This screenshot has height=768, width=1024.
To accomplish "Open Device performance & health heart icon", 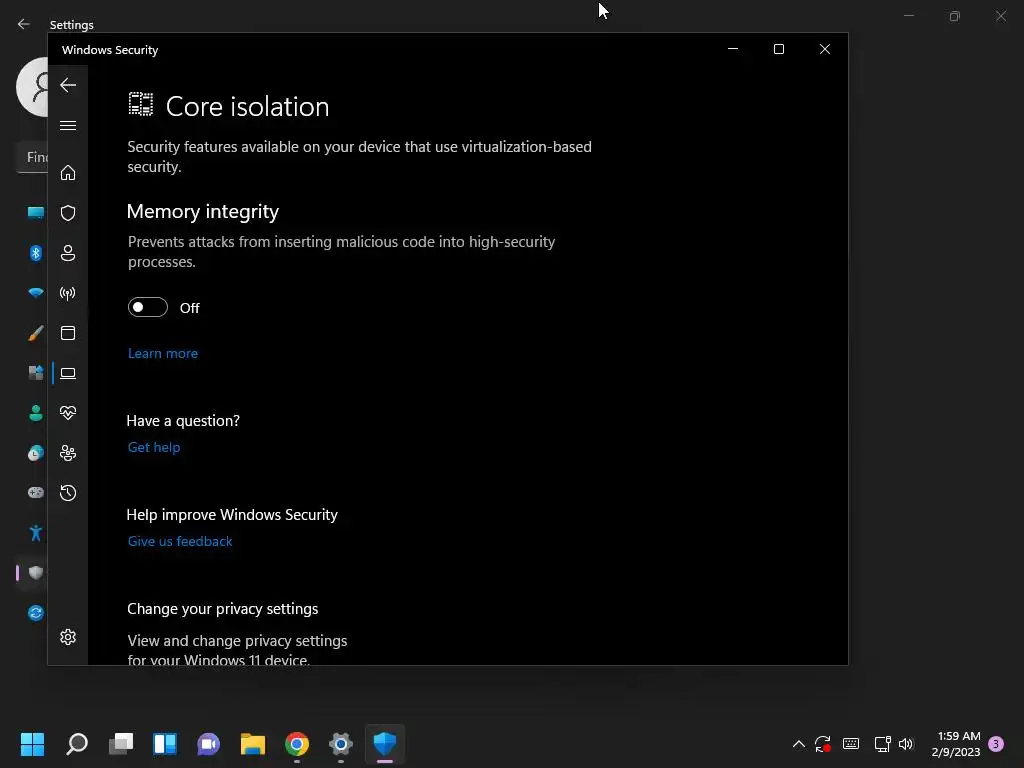I will pos(68,413).
